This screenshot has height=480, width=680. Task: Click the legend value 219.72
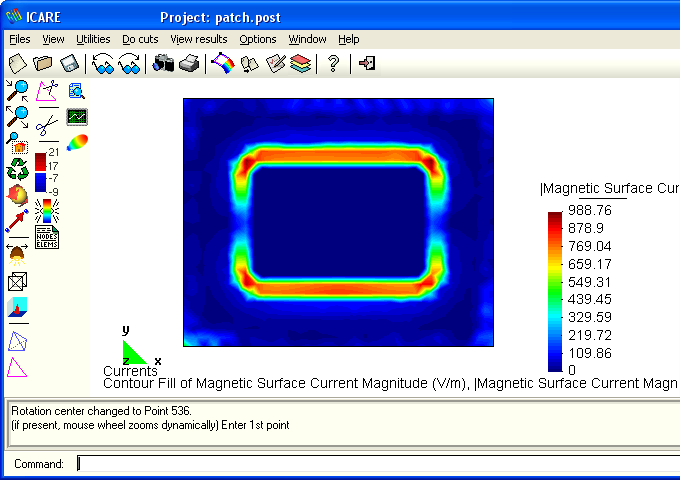coord(589,335)
